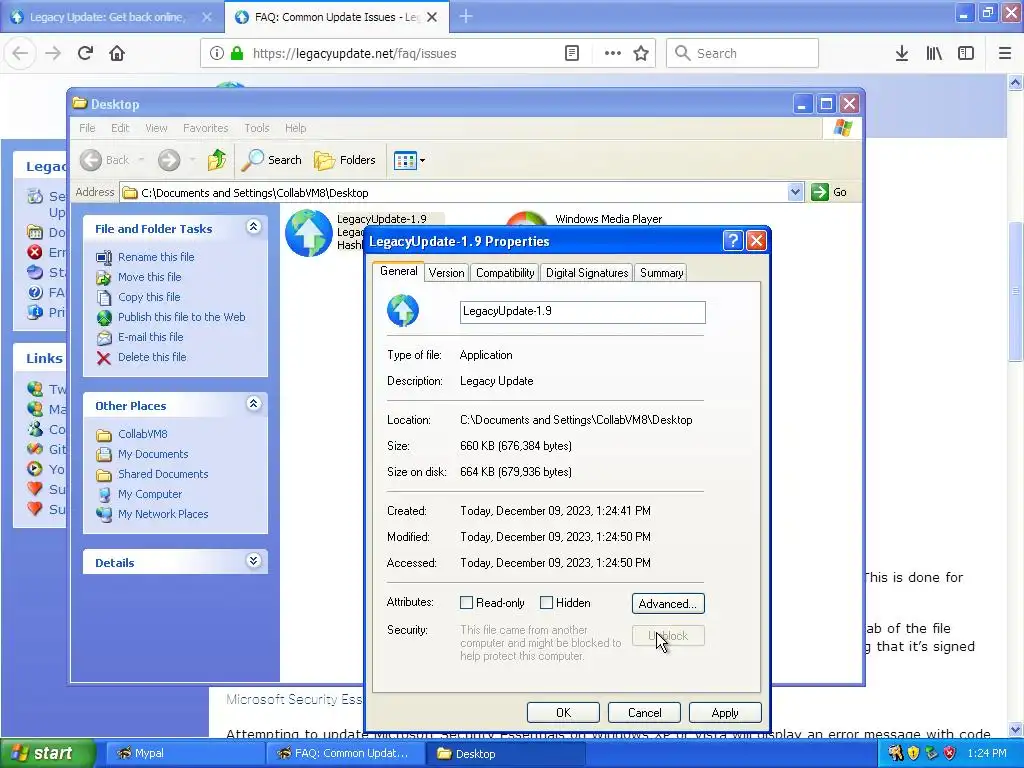Click OK in Properties dialog

pos(563,712)
